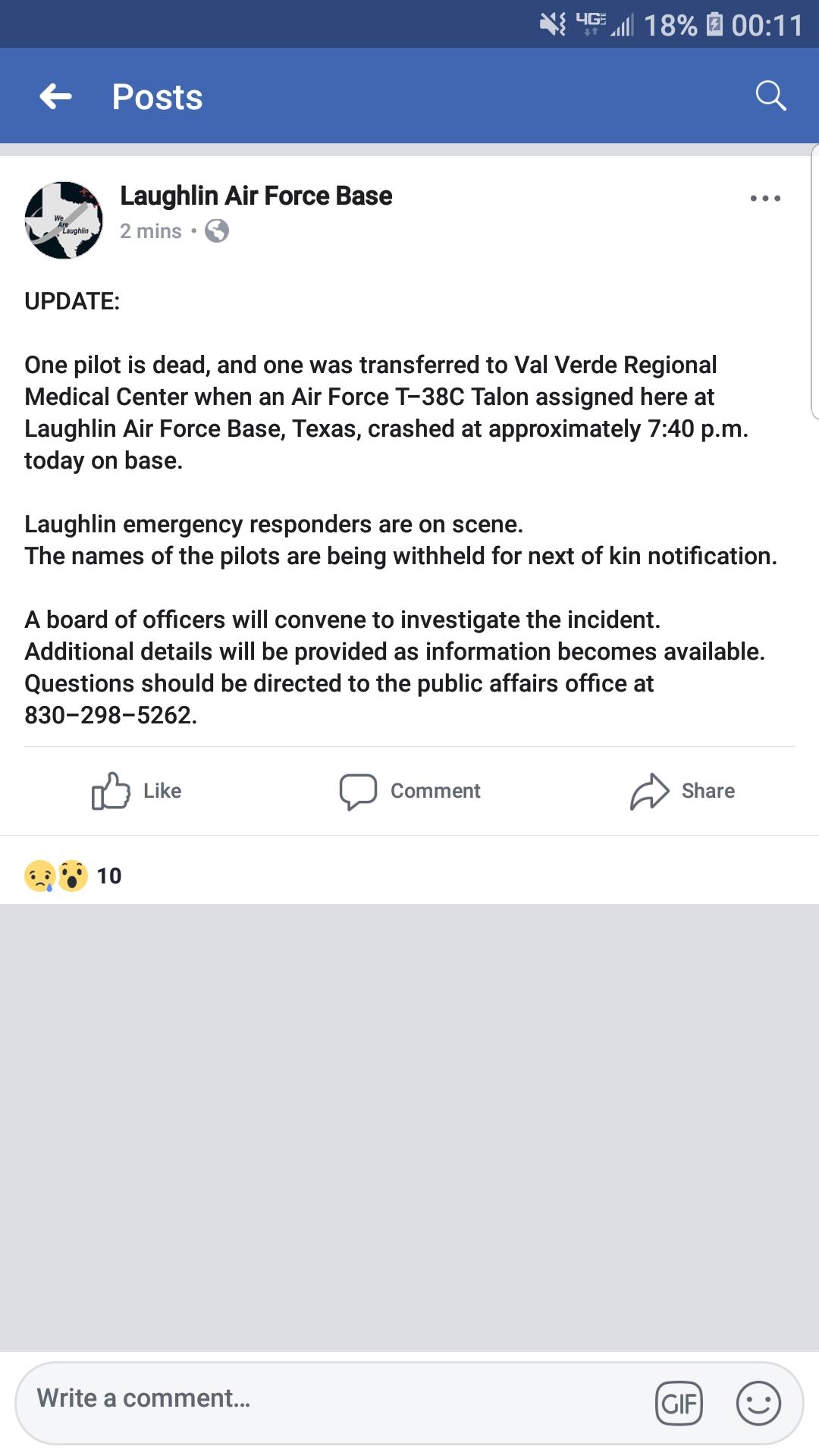Screen dimensions: 819x1456
Task: Tap the sad reaction emoji
Action: pos(40,876)
